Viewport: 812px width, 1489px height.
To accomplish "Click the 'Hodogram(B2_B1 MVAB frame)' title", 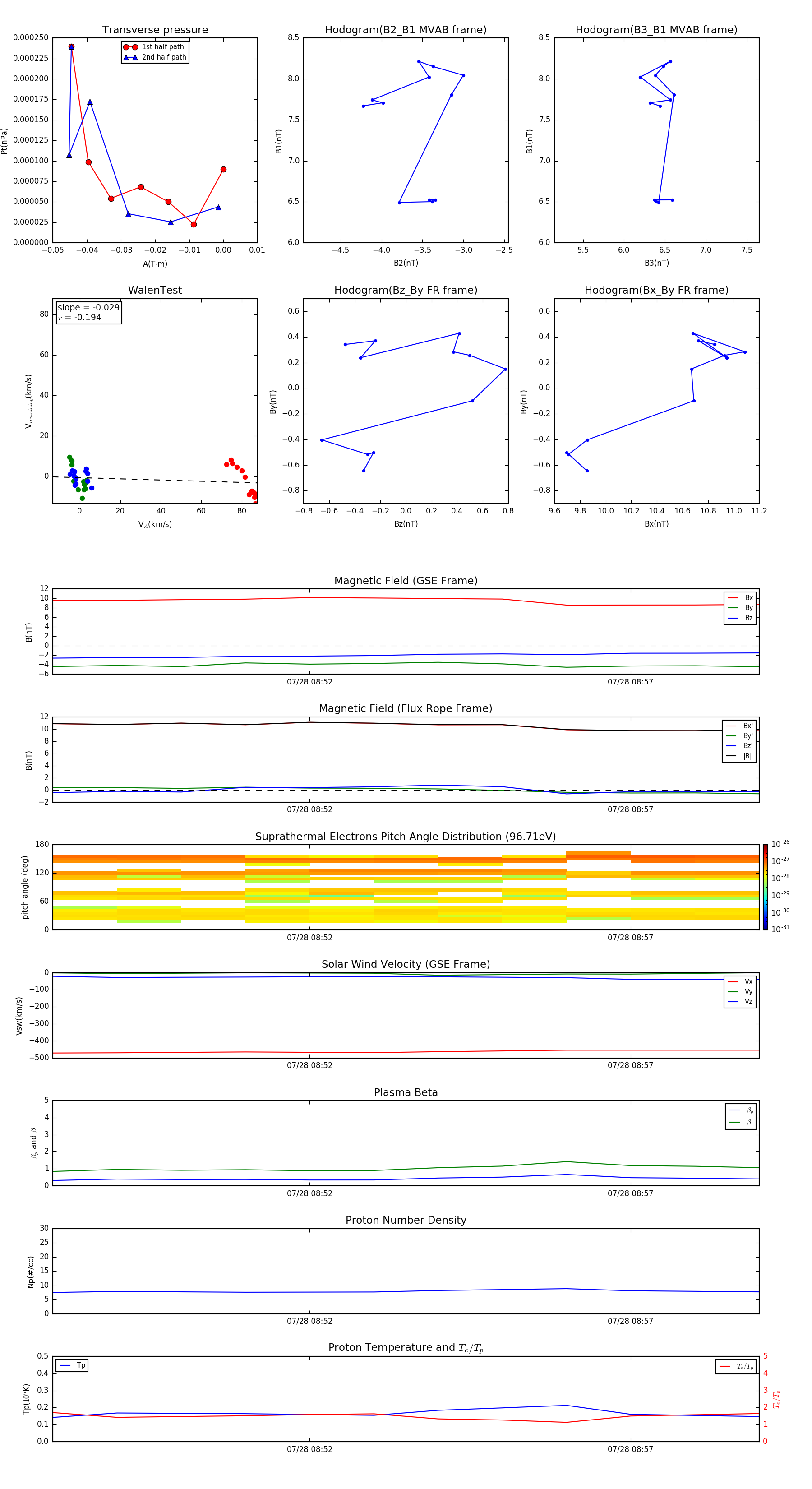I will pos(406,30).
